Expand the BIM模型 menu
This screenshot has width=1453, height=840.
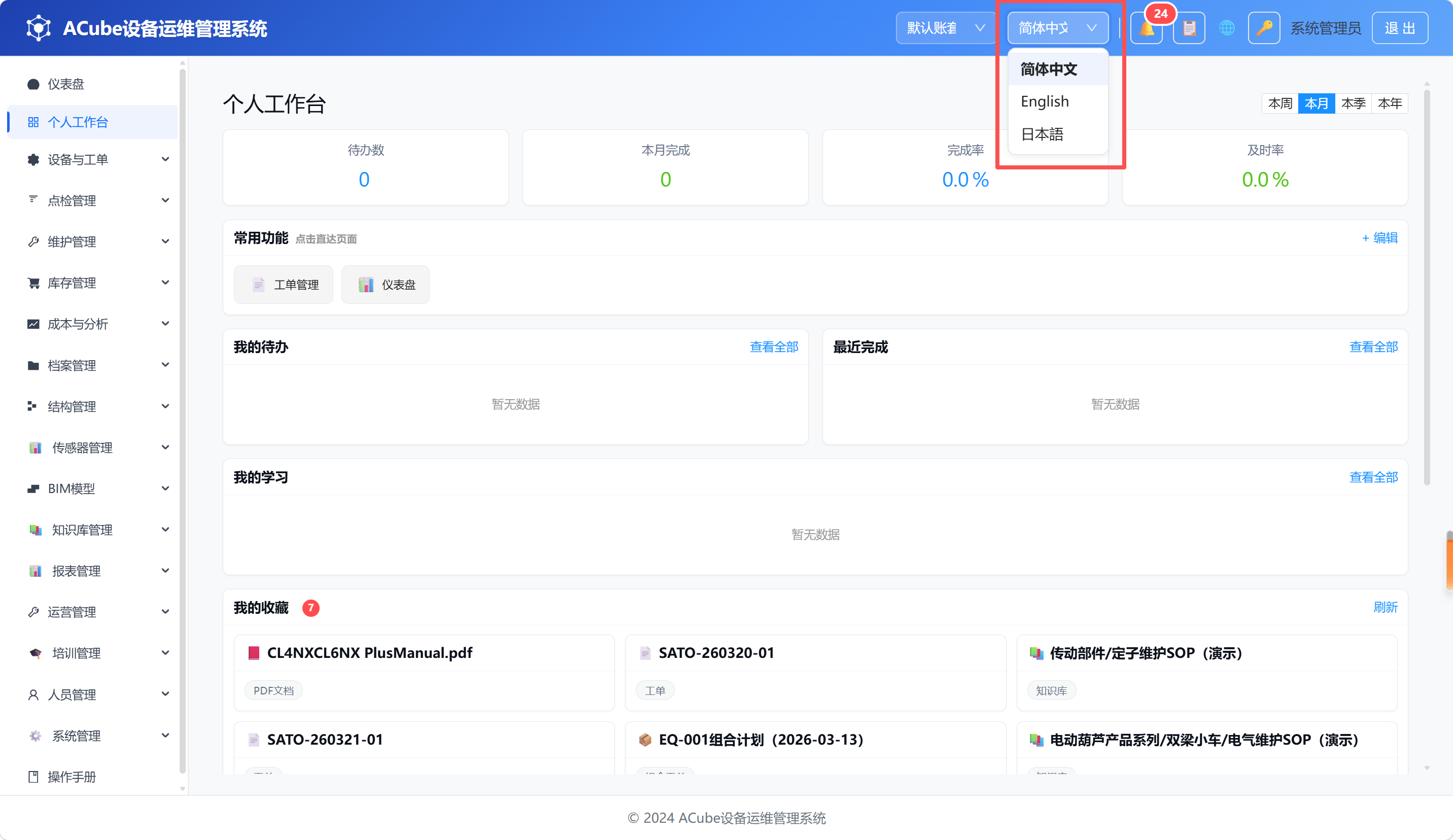point(92,488)
